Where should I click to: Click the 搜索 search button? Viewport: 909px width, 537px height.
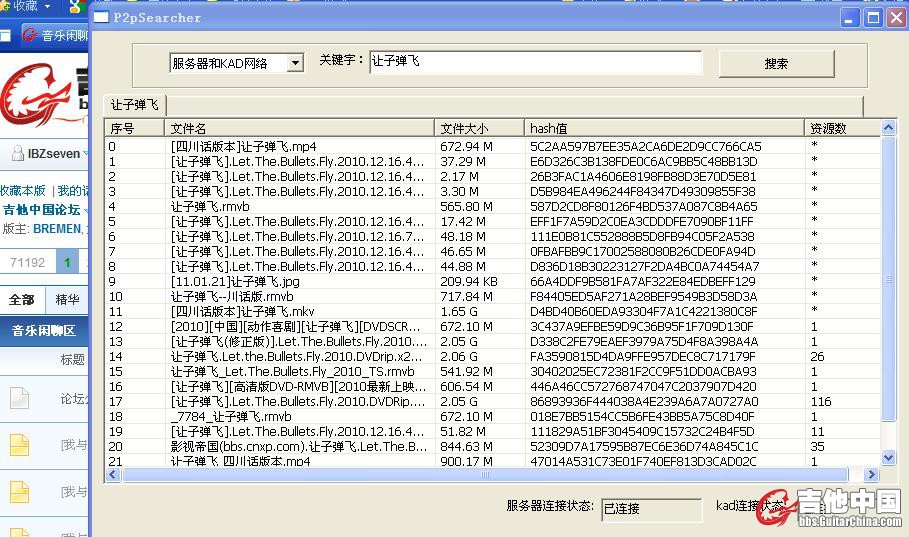776,64
